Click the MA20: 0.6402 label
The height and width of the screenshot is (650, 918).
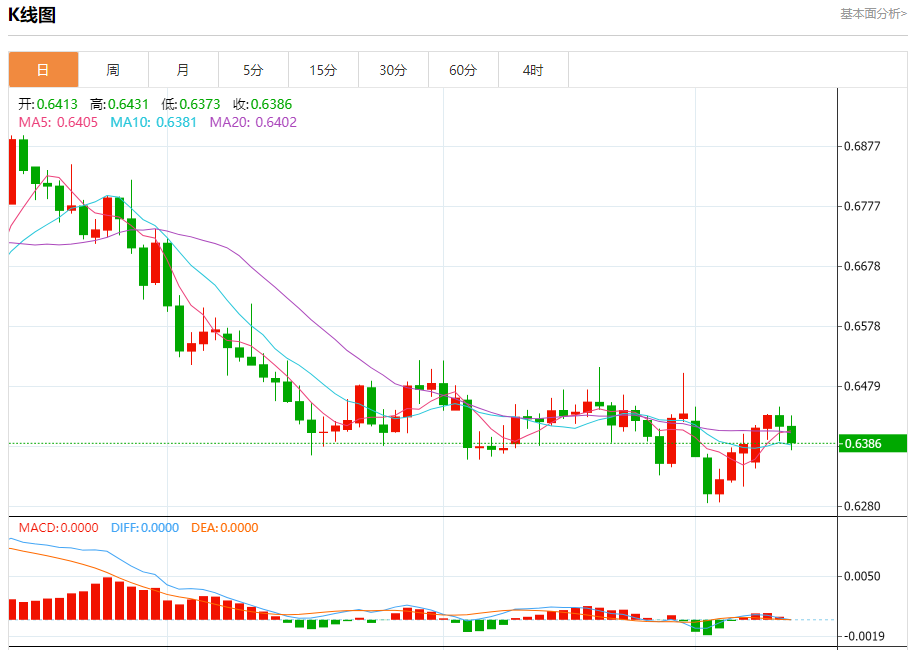(253, 122)
